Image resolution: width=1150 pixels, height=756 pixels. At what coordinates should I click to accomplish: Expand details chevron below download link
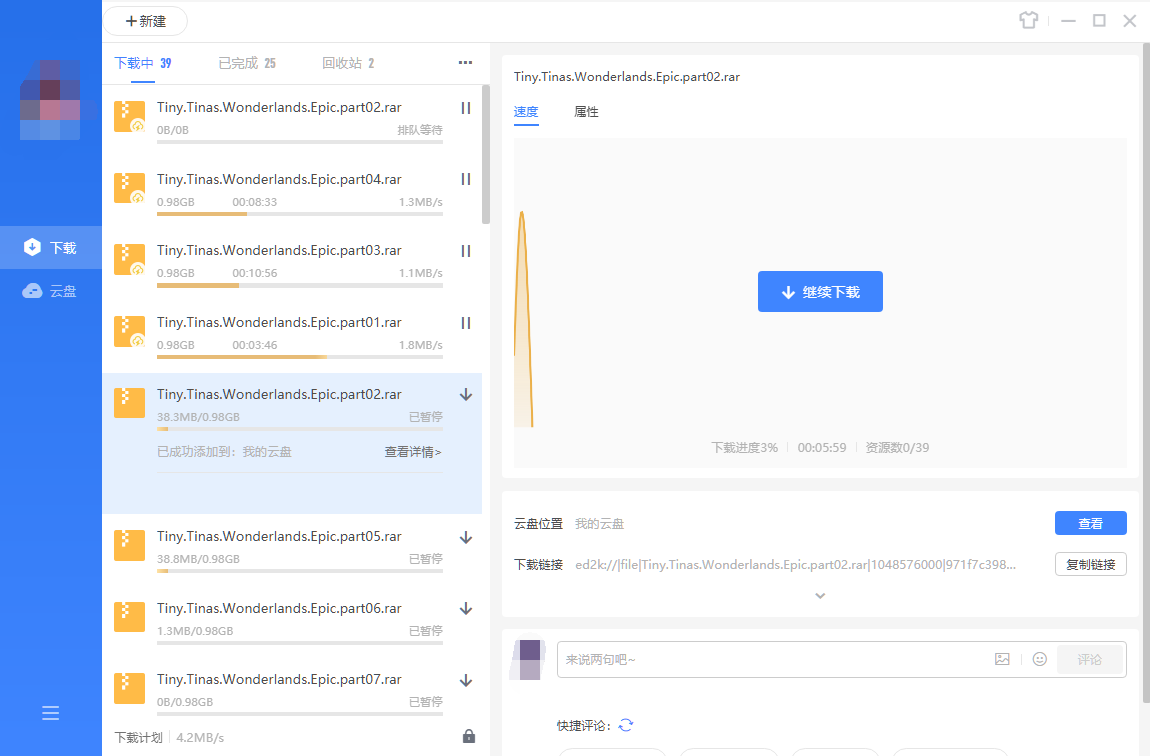click(820, 596)
